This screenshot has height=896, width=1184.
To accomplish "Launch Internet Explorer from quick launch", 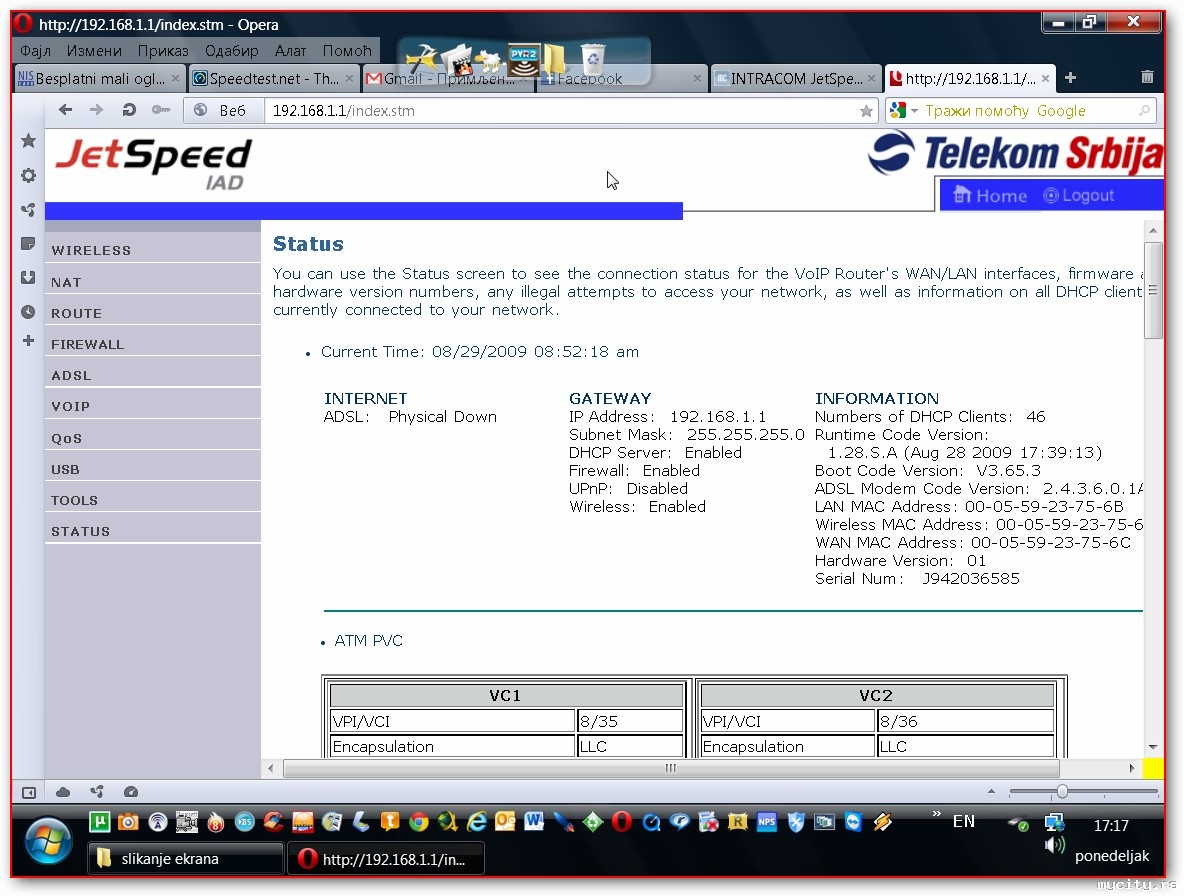I will pos(476,821).
